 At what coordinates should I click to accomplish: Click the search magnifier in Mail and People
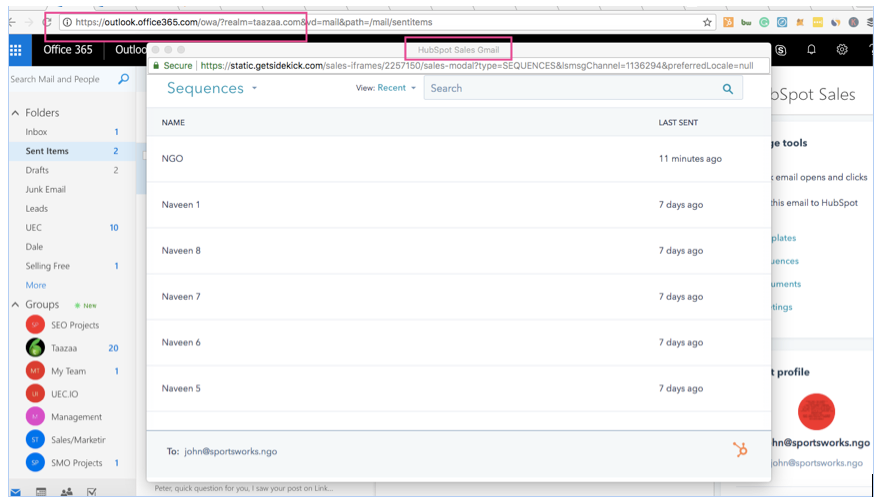tap(124, 79)
